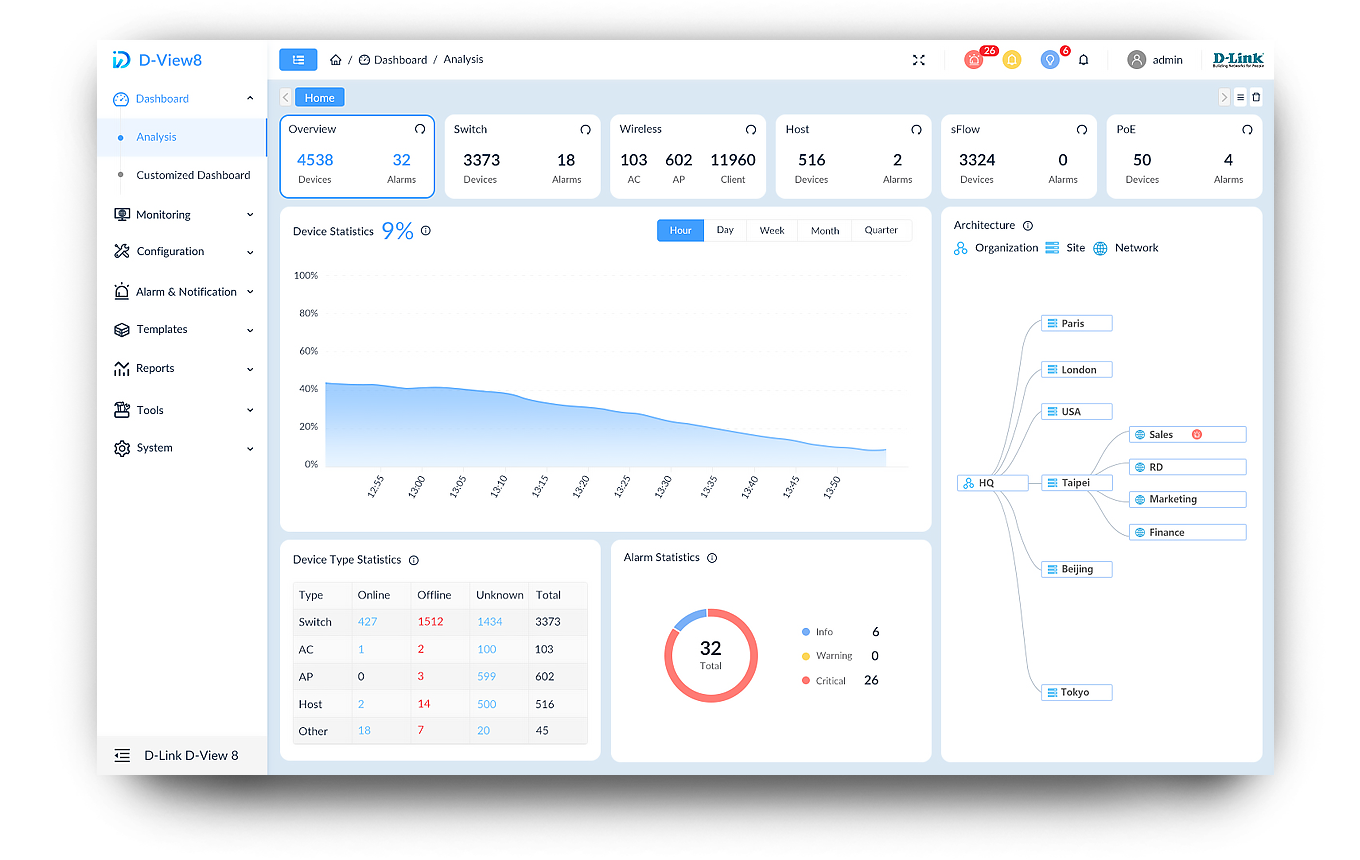Toggle fullscreen mode icon
Viewport: 1360px width, 860px height.
pos(918,60)
